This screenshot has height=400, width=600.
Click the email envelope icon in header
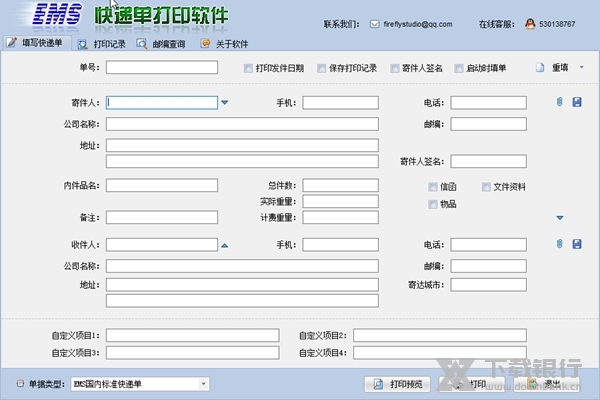374,24
